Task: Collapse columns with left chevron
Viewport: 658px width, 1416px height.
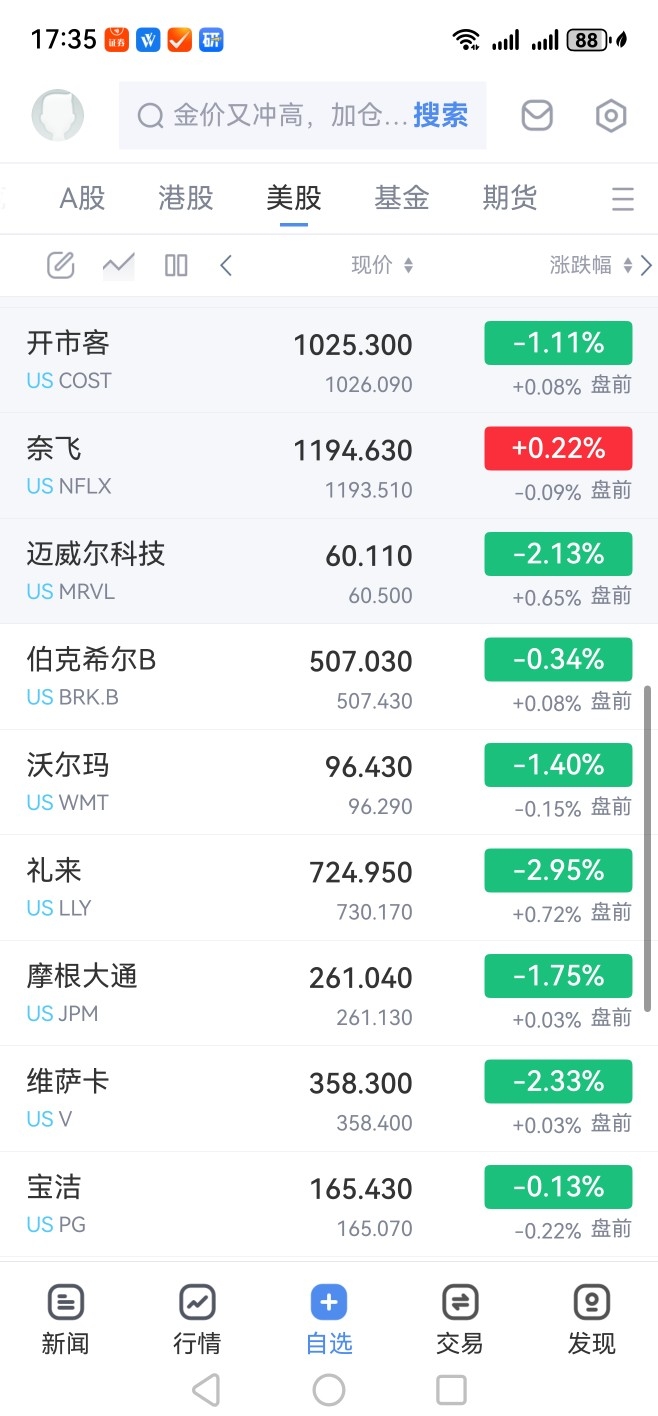Action: pyautogui.click(x=226, y=265)
